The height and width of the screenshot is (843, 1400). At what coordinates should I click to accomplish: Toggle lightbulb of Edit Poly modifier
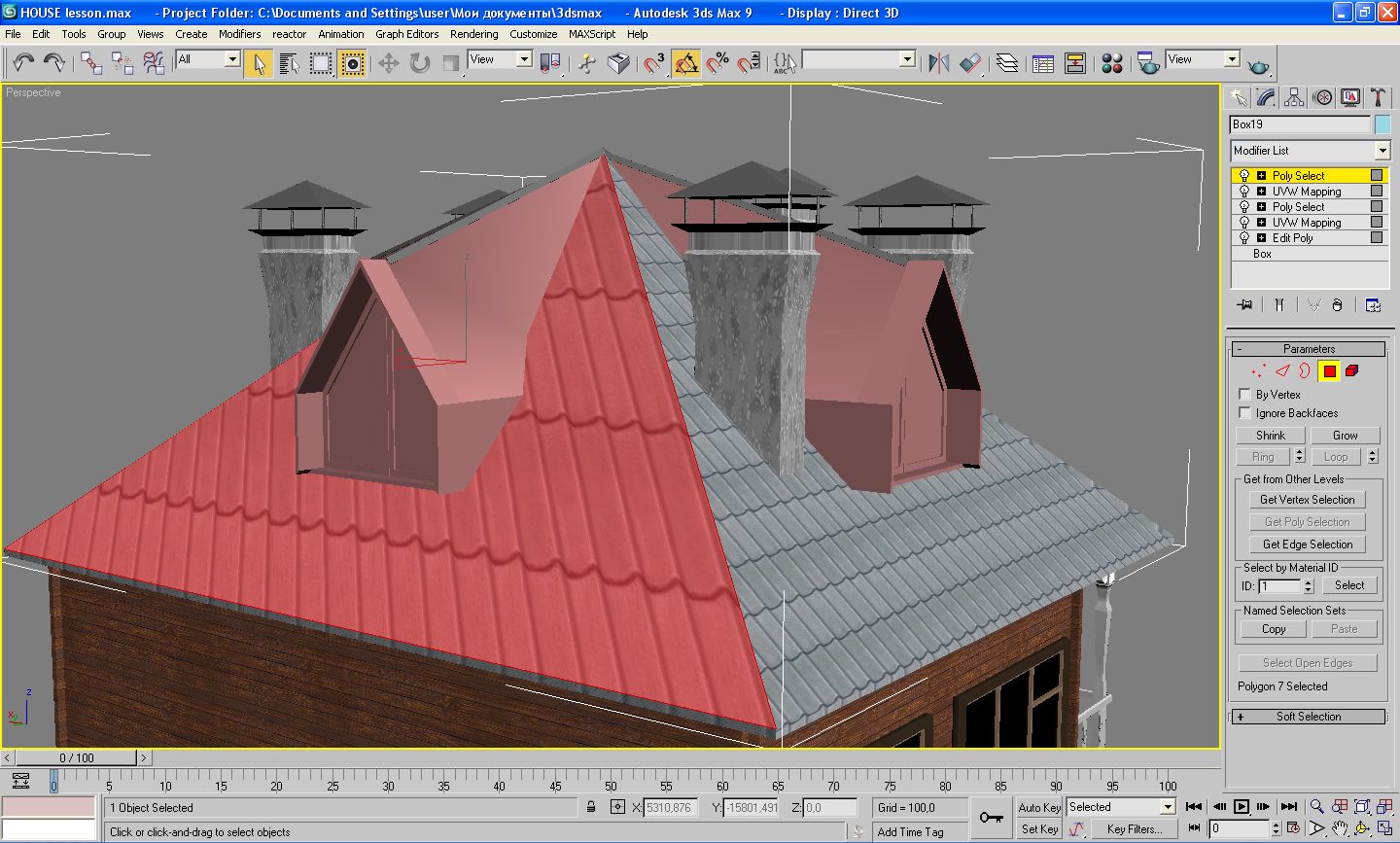click(x=1244, y=238)
